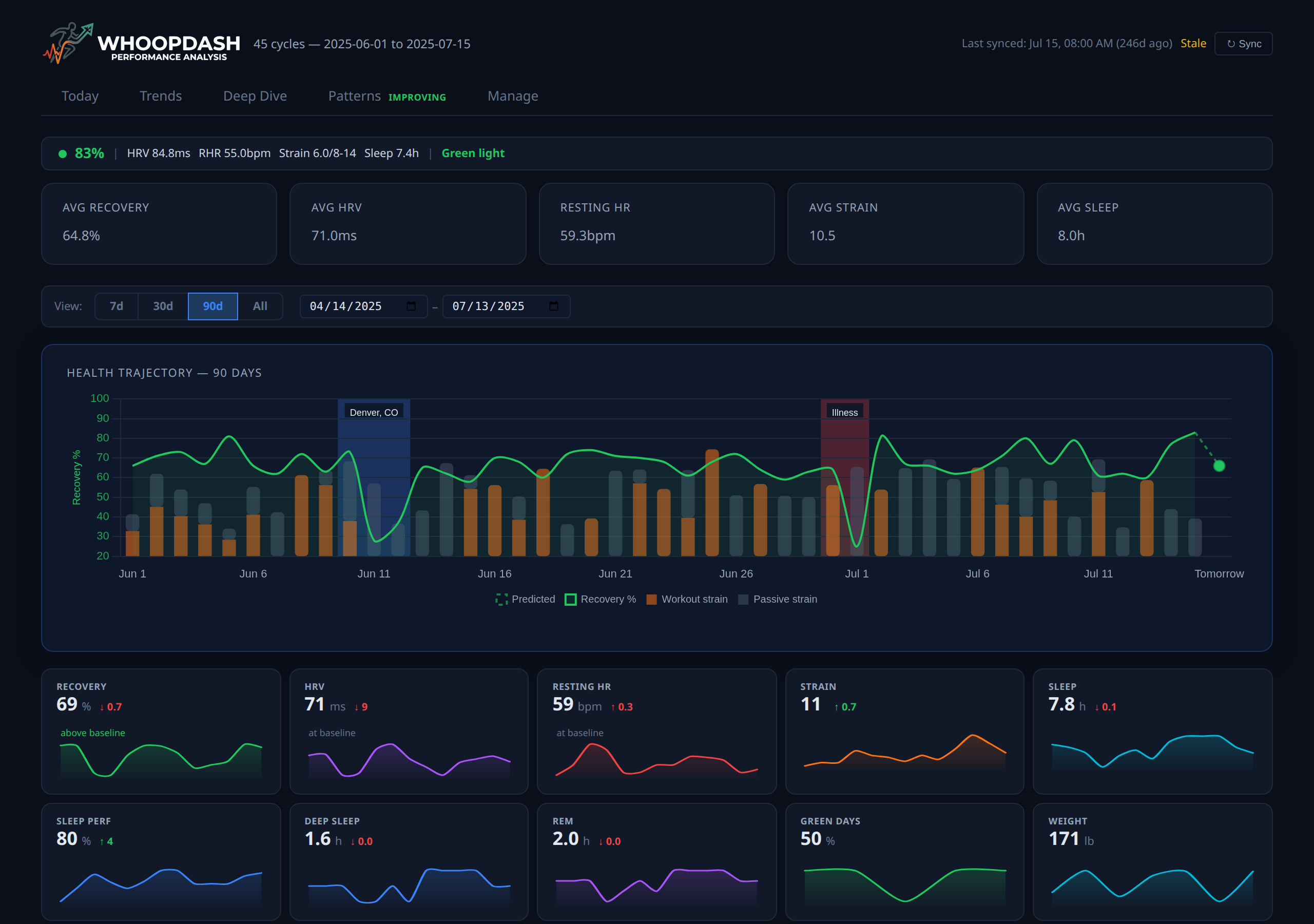Viewport: 1314px width, 924px height.
Task: Switch to the Trends tab
Action: (x=161, y=96)
